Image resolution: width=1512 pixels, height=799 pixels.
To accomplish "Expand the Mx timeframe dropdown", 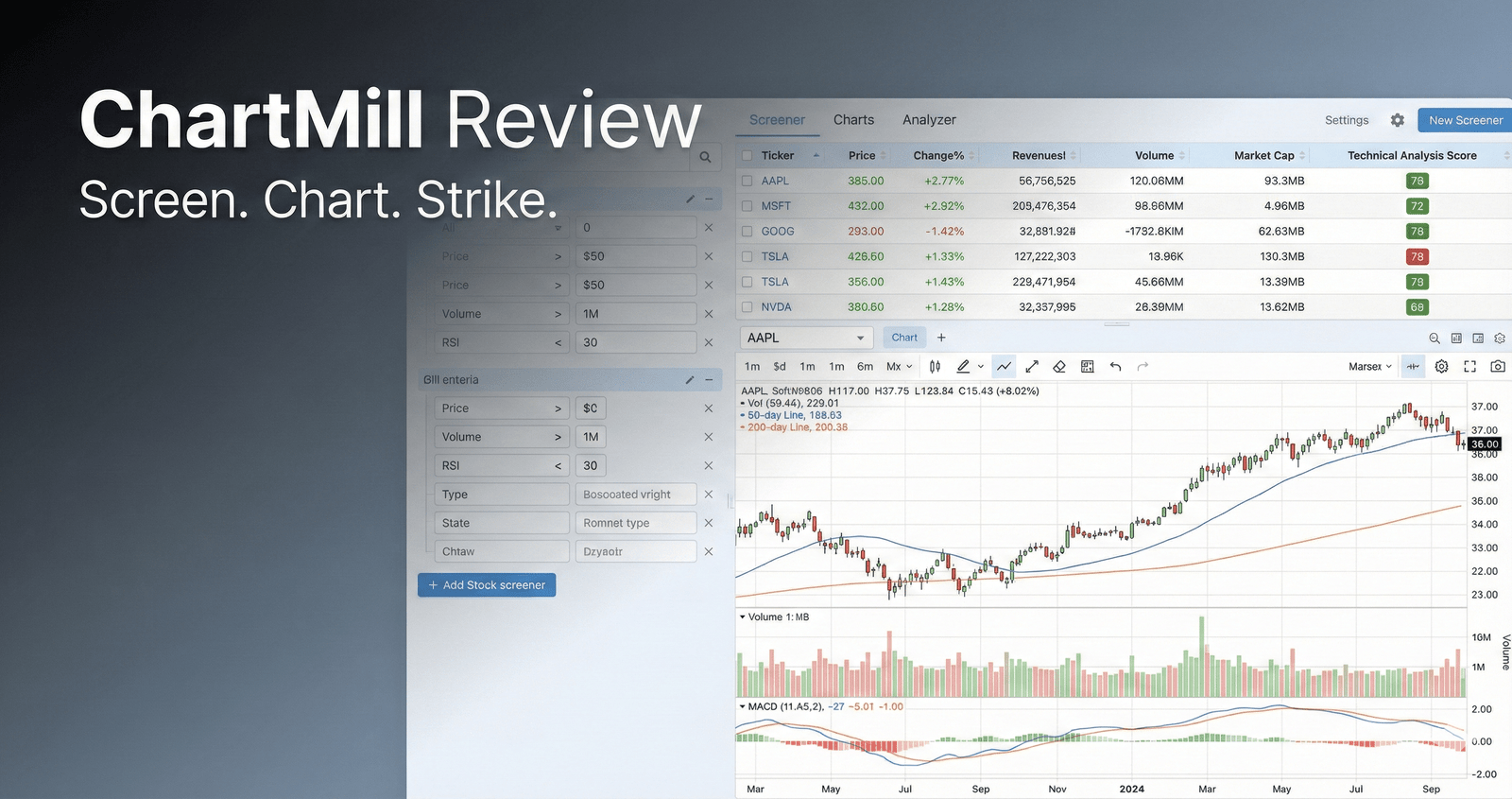I will [900, 367].
